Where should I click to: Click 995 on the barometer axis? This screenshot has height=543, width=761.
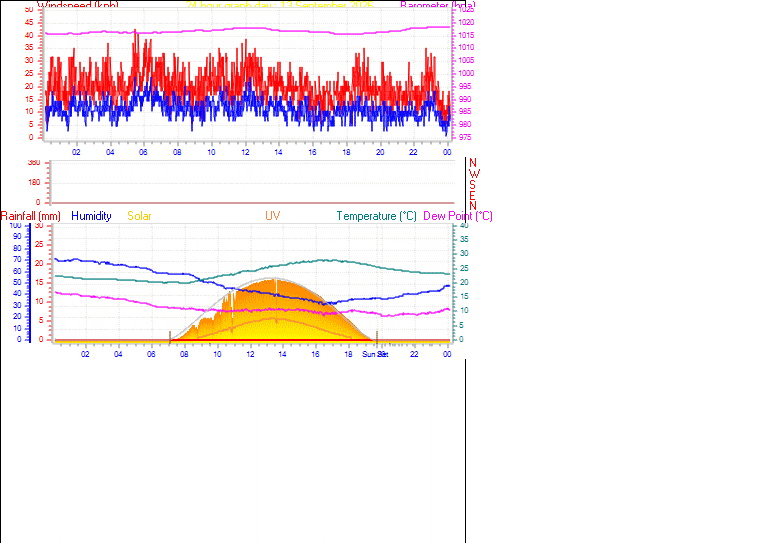[x=465, y=86]
